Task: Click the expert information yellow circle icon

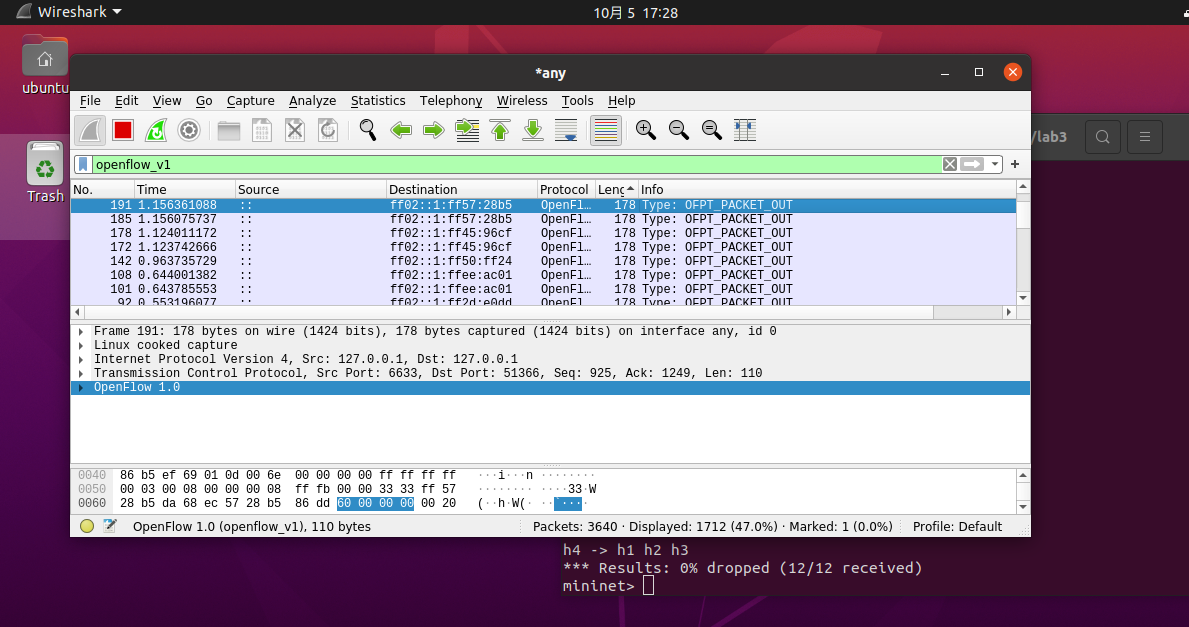Action: (x=87, y=526)
